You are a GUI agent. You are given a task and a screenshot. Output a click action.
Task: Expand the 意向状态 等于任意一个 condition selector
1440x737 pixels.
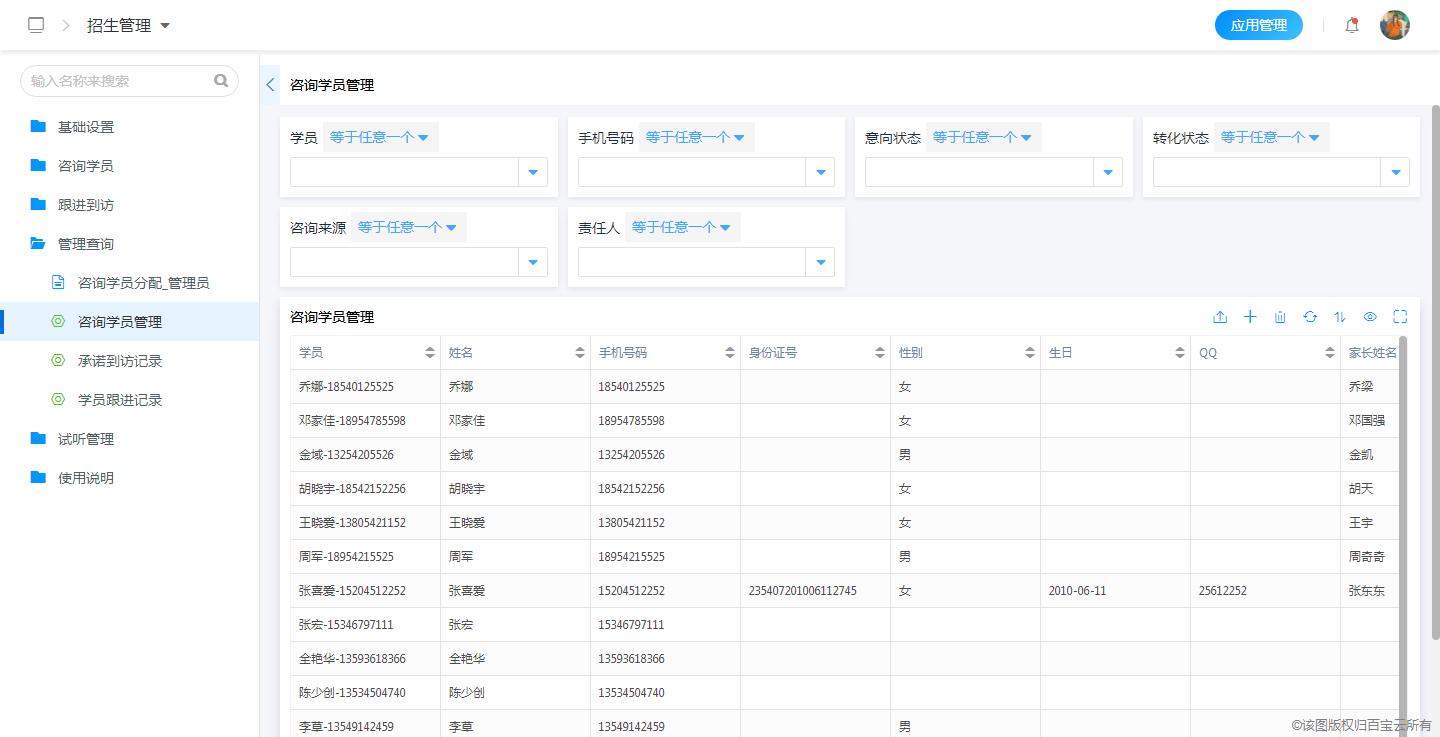point(983,136)
